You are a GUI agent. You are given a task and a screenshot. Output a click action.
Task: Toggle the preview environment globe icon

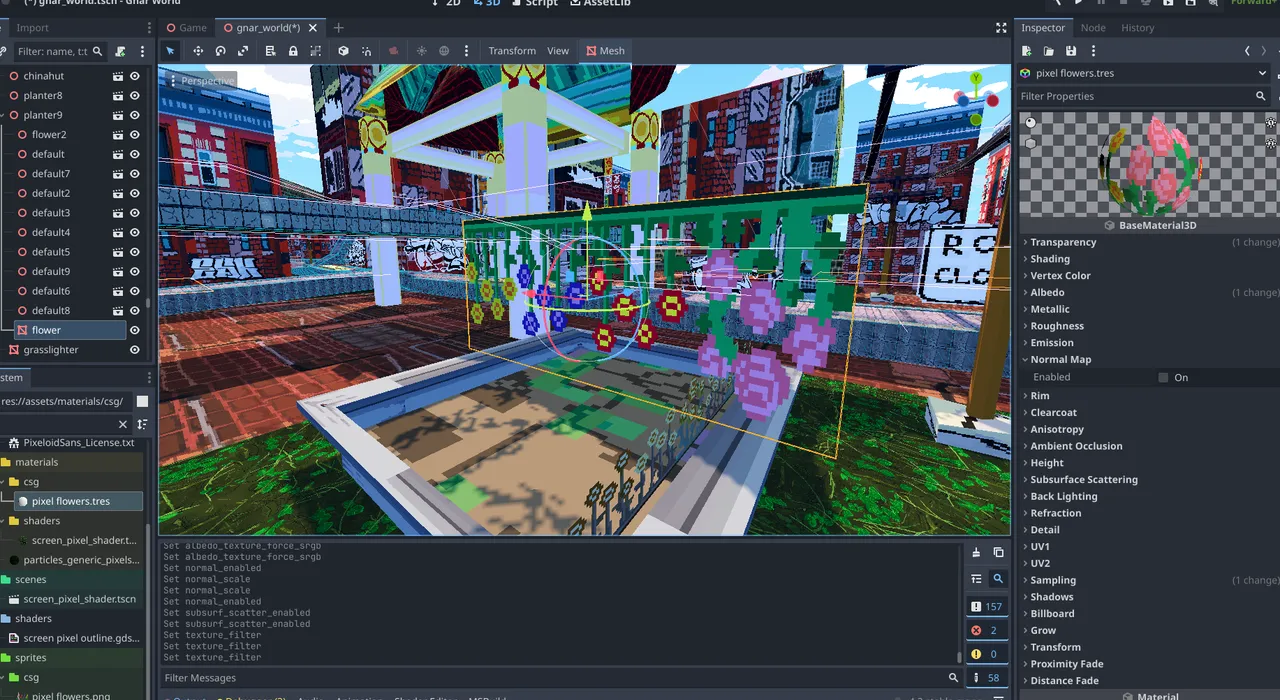[x=444, y=51]
